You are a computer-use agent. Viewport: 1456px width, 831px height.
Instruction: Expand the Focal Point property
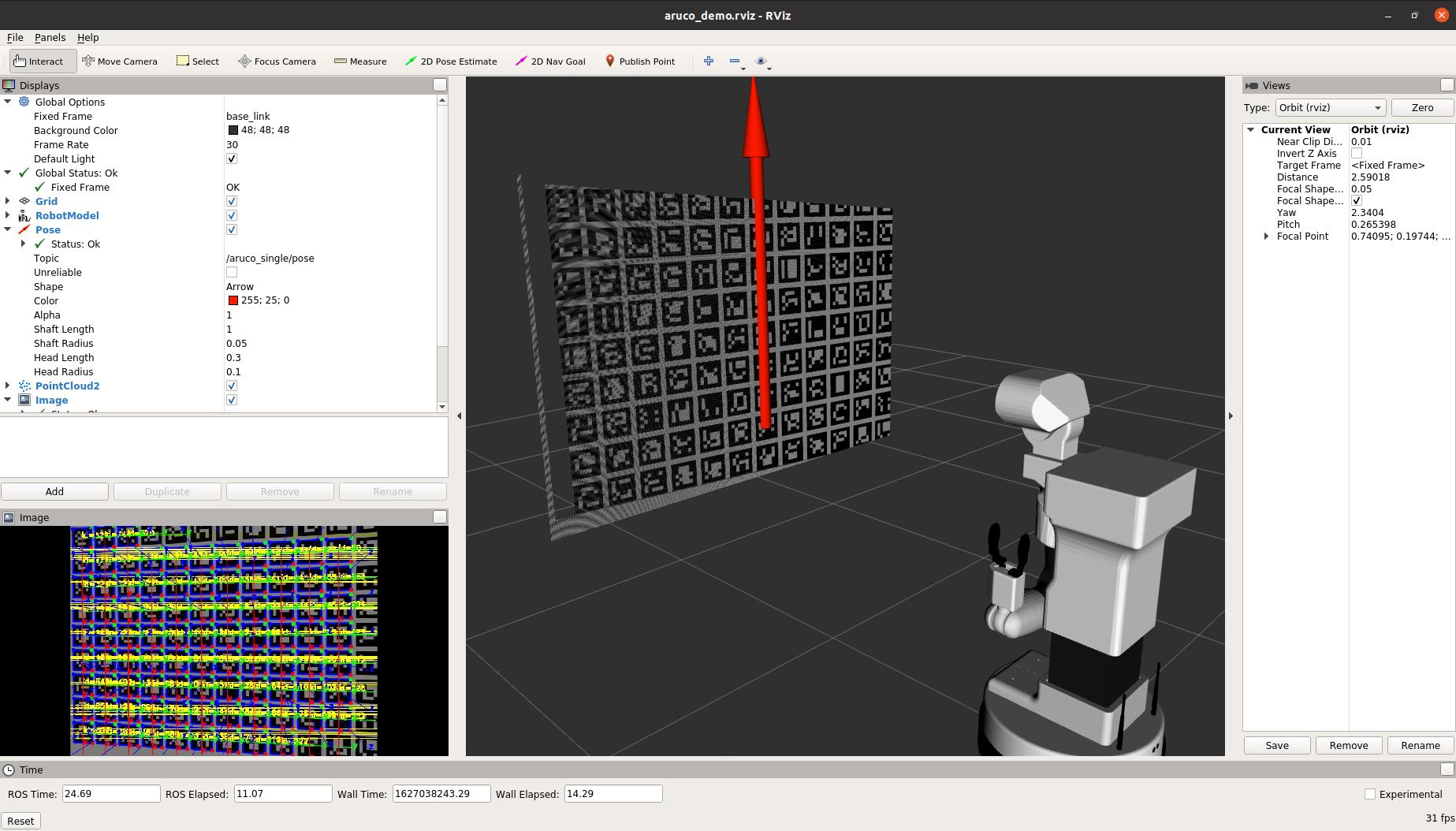(x=1266, y=237)
